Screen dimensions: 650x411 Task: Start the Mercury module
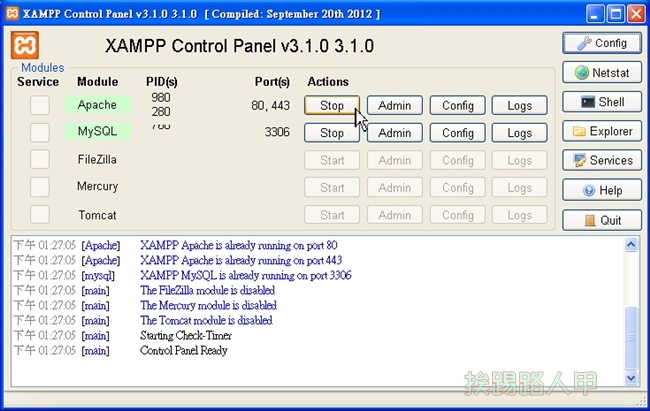click(x=332, y=187)
